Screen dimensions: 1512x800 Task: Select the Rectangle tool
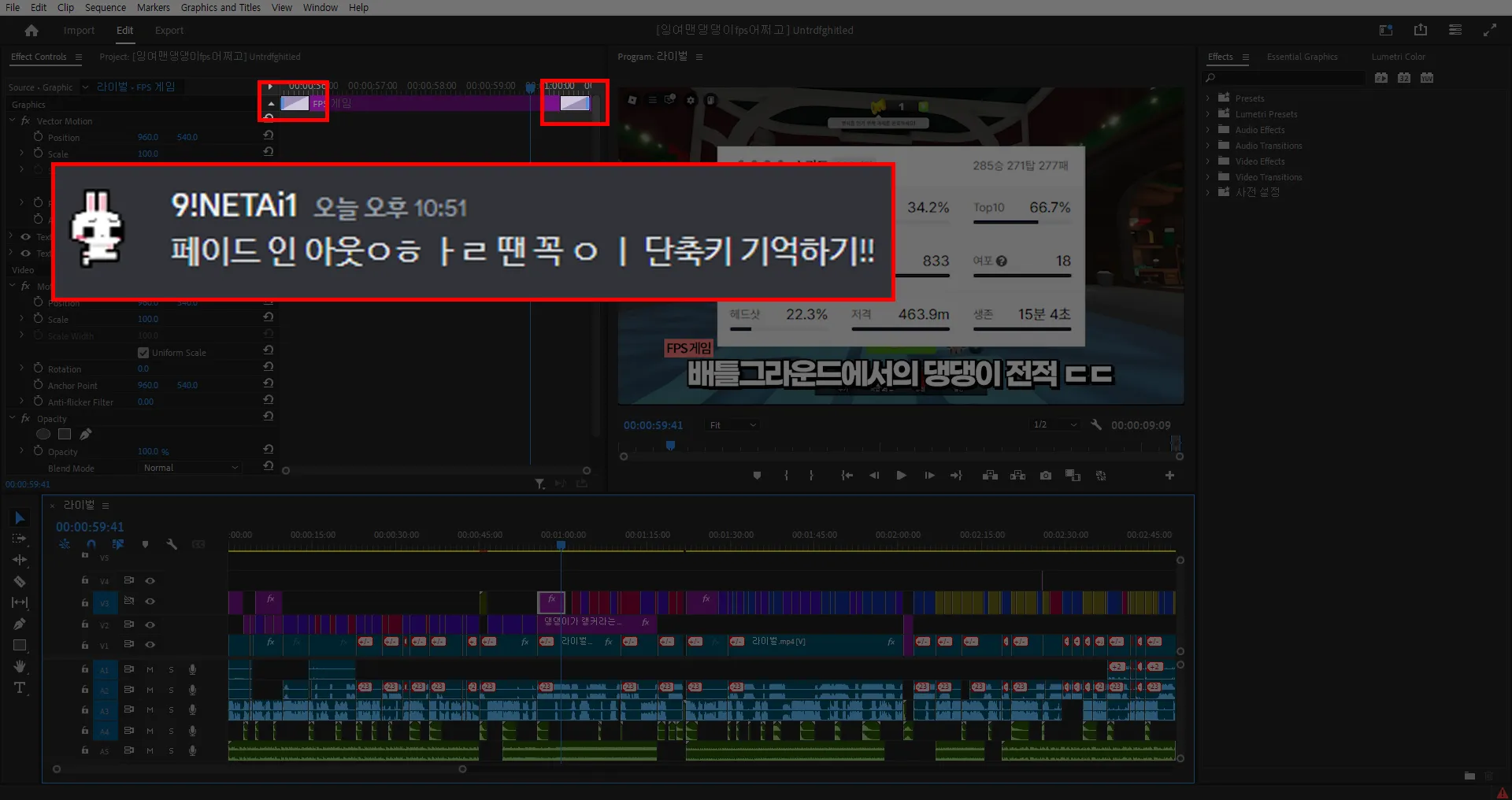click(20, 645)
